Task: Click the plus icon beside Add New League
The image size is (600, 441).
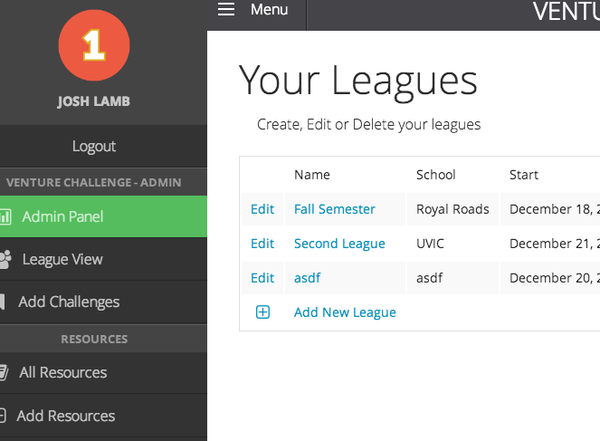Action: point(263,312)
